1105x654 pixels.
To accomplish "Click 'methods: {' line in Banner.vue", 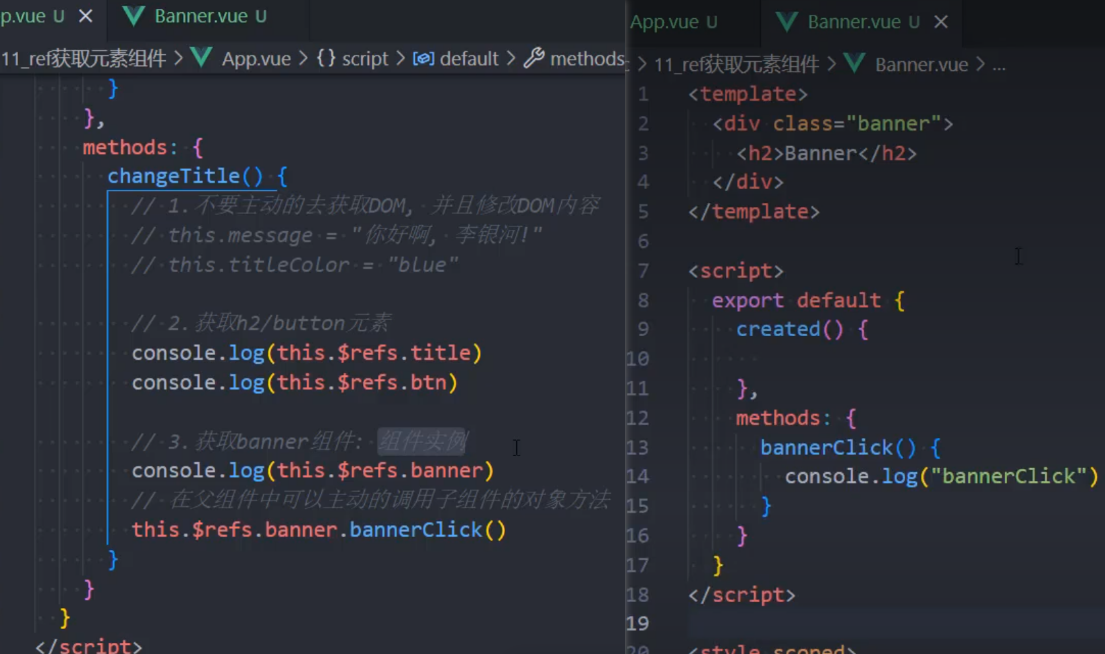I will click(x=796, y=419).
